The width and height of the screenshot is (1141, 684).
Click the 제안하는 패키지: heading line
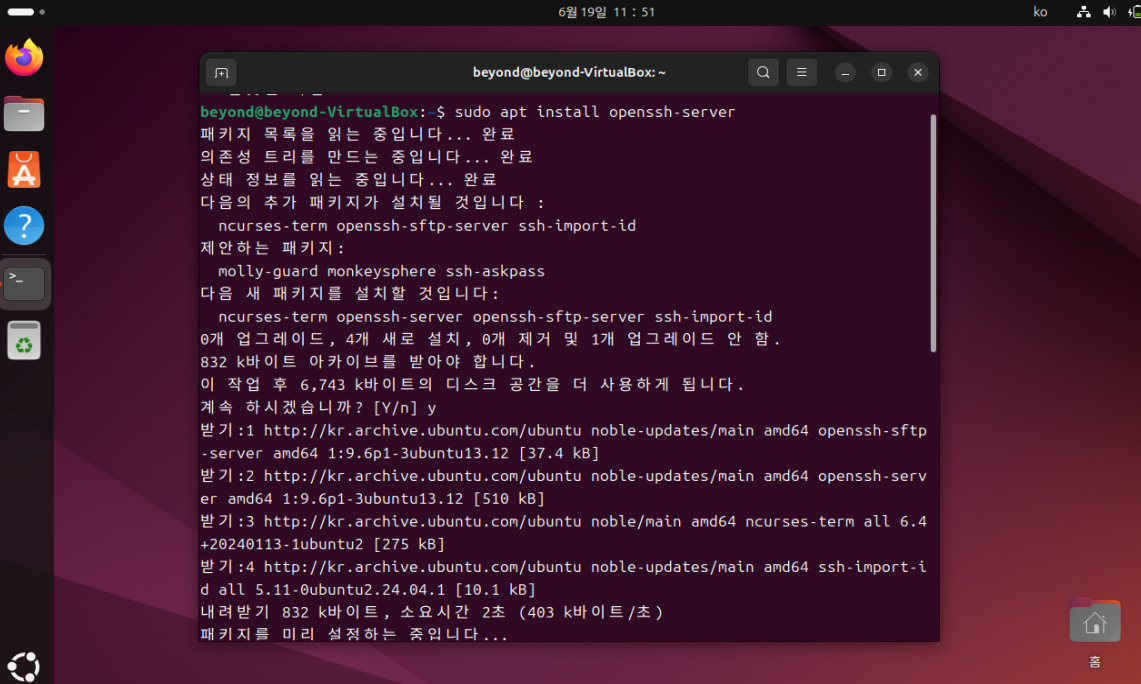point(273,248)
